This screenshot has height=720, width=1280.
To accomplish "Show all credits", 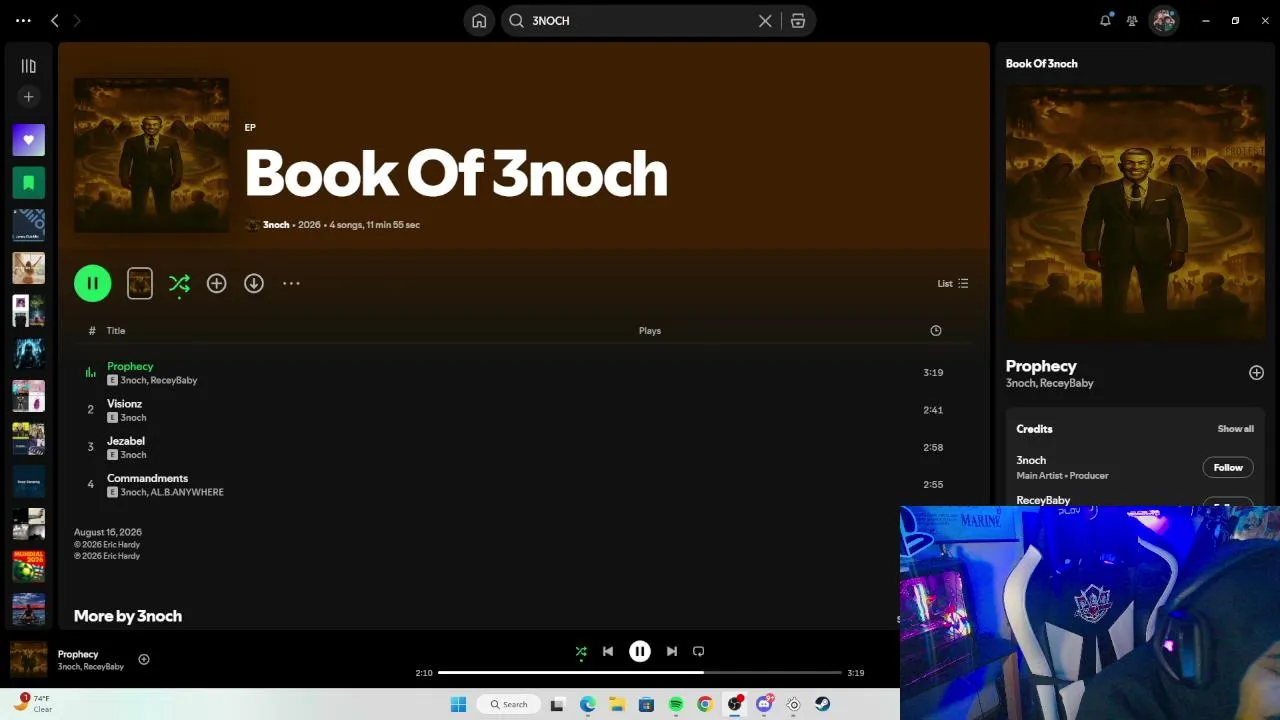I will pyautogui.click(x=1235, y=429).
